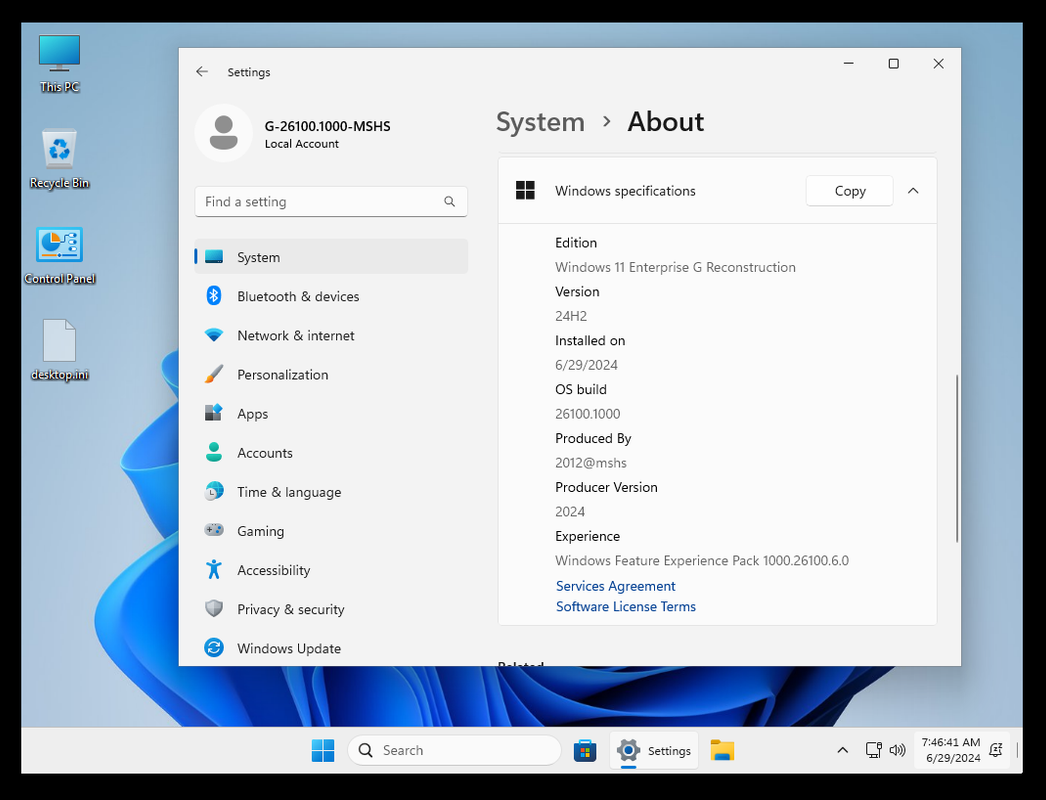Image resolution: width=1046 pixels, height=800 pixels.
Task: Click the magnifier icon in Find a setting
Action: coord(450,202)
